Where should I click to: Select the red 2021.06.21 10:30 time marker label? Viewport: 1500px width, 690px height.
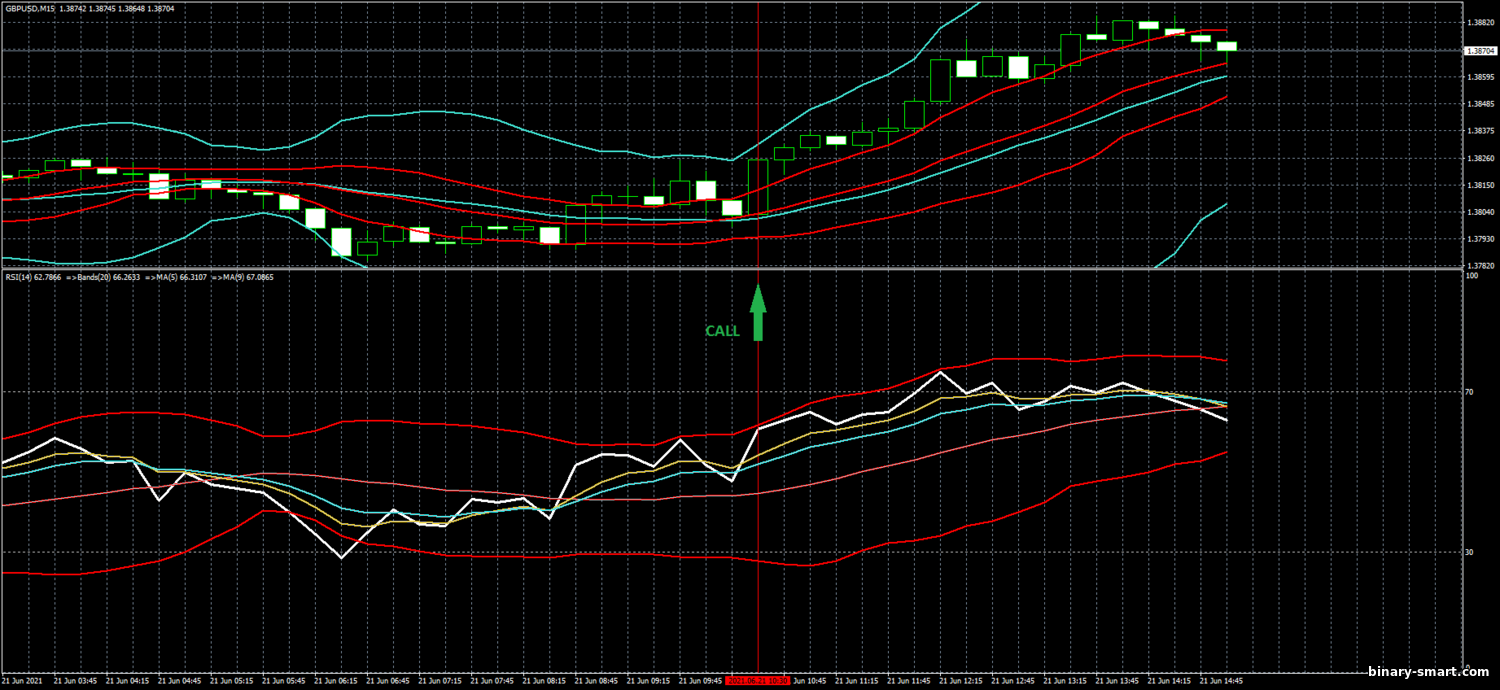pos(758,681)
